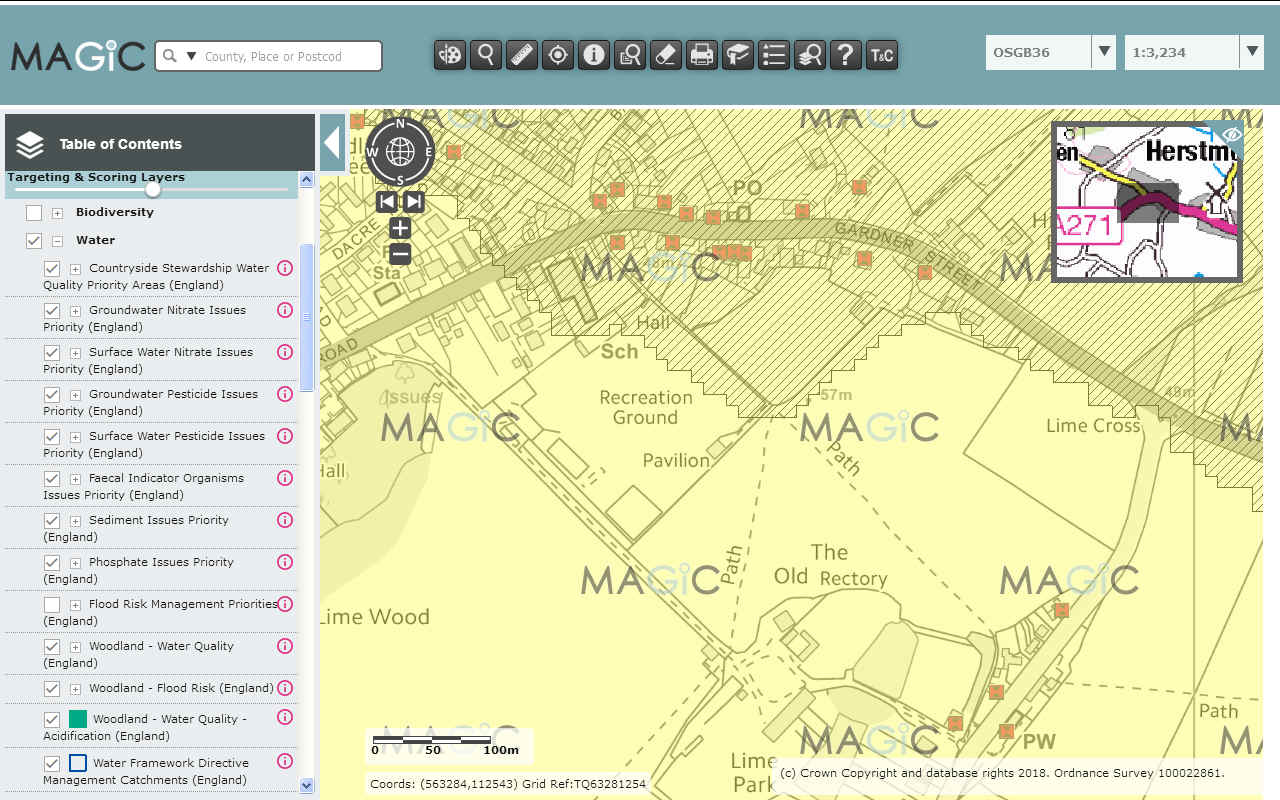Screen dimensions: 1280x800
Task: Click Woodland - Water Quality - Acidification label
Action: (144, 727)
